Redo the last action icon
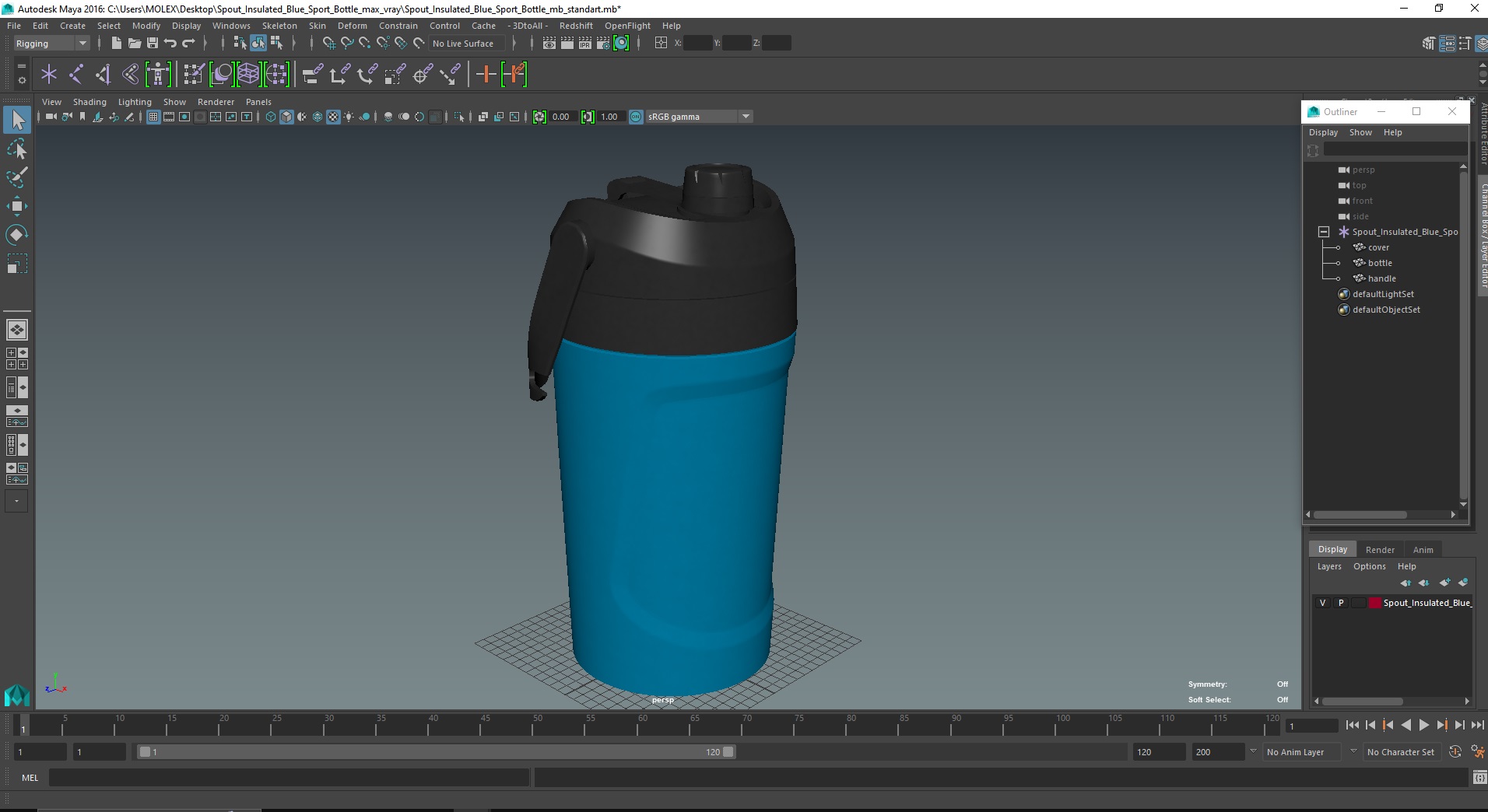This screenshot has height=812, width=1488. [x=188, y=44]
